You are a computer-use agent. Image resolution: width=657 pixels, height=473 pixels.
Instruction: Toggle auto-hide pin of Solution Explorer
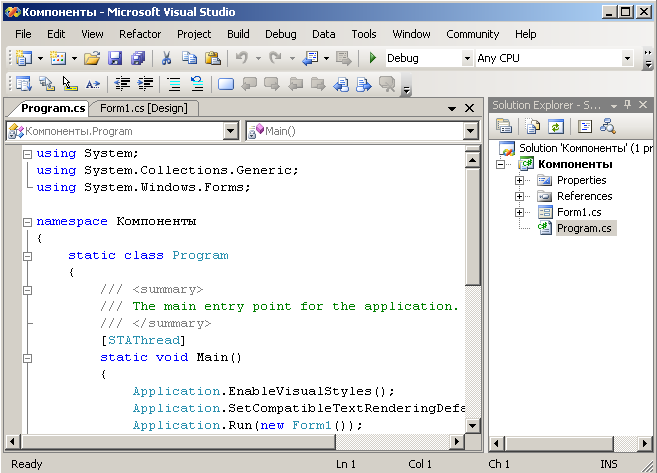(x=627, y=105)
